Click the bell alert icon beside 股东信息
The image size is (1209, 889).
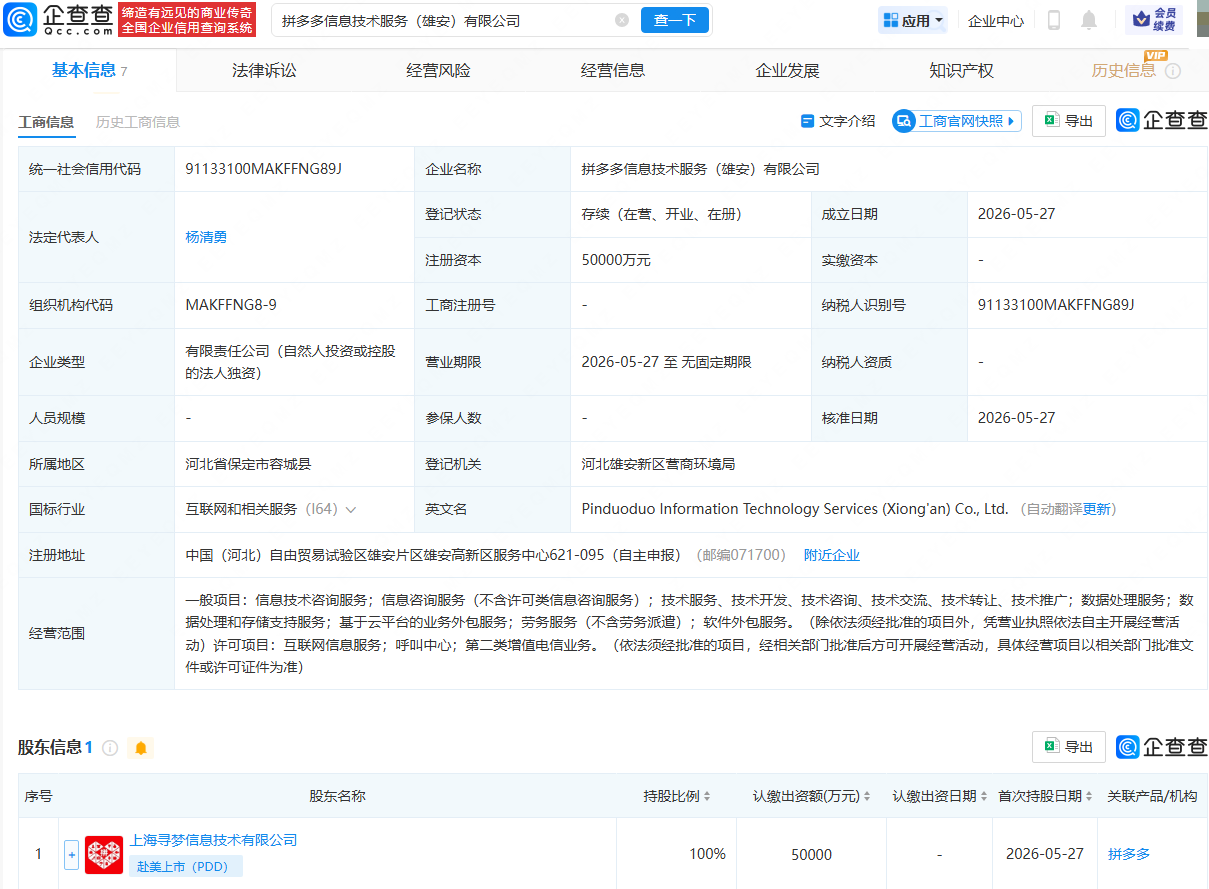(140, 748)
